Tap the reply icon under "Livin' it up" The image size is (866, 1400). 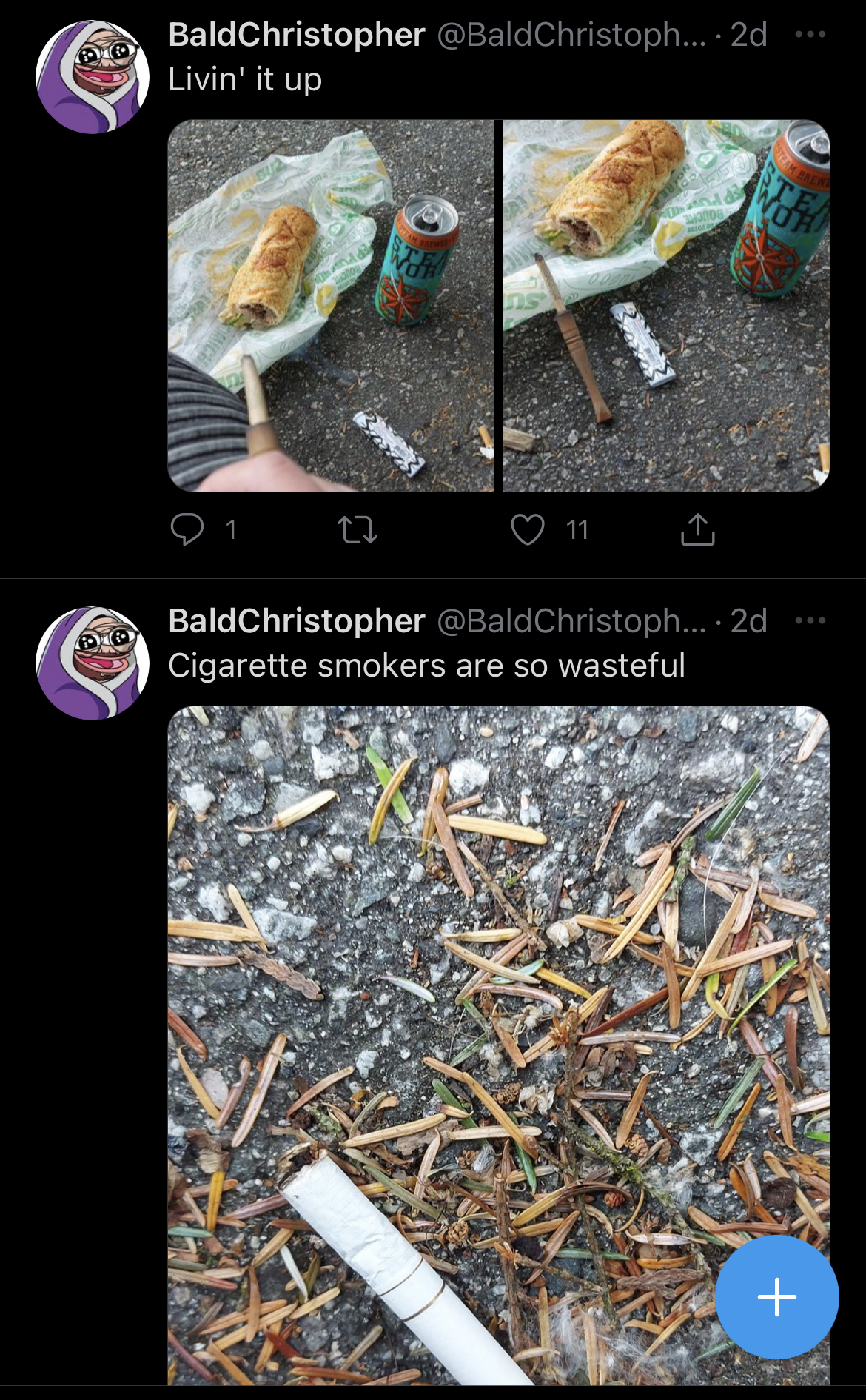[x=187, y=529]
